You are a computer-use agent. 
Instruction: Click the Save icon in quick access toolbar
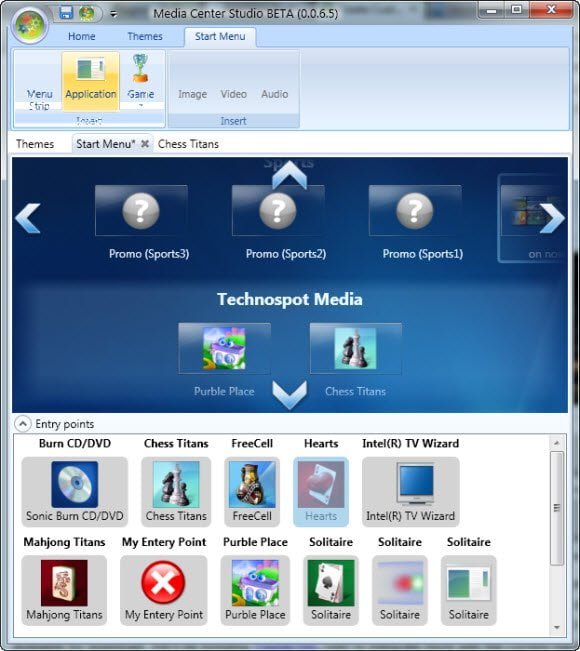coord(66,12)
